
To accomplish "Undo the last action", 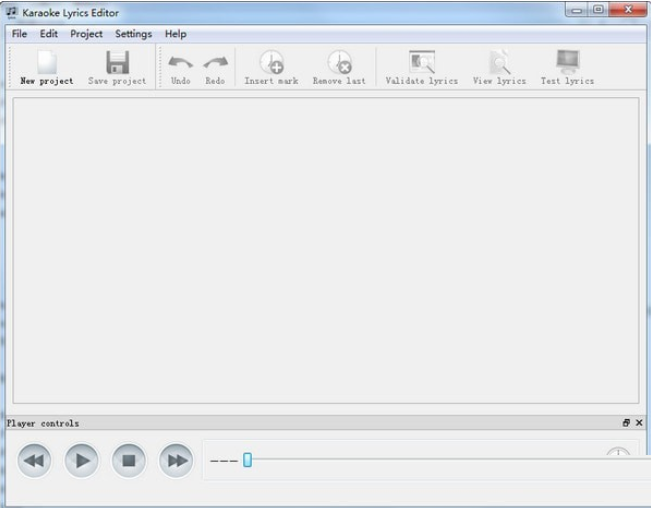I will tap(180, 67).
